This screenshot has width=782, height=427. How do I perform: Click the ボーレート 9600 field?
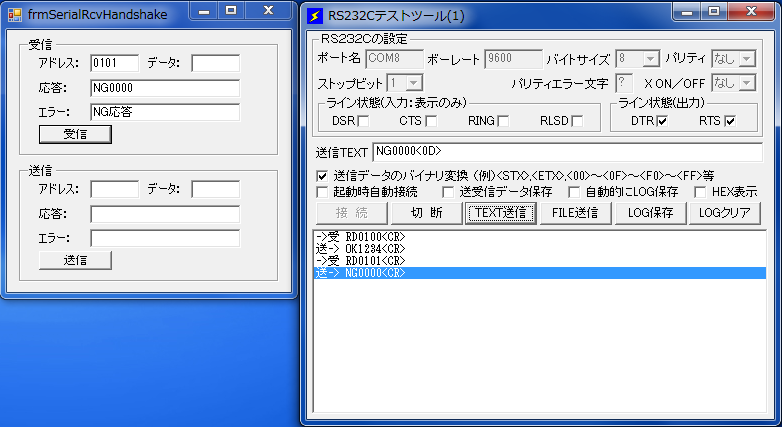point(514,59)
